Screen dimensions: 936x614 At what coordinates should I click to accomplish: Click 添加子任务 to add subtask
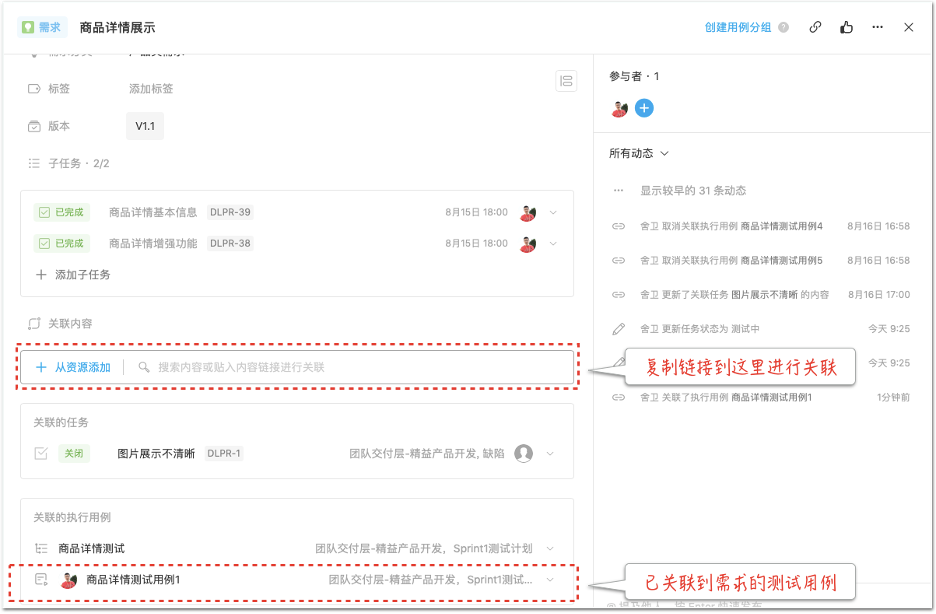tap(73, 275)
